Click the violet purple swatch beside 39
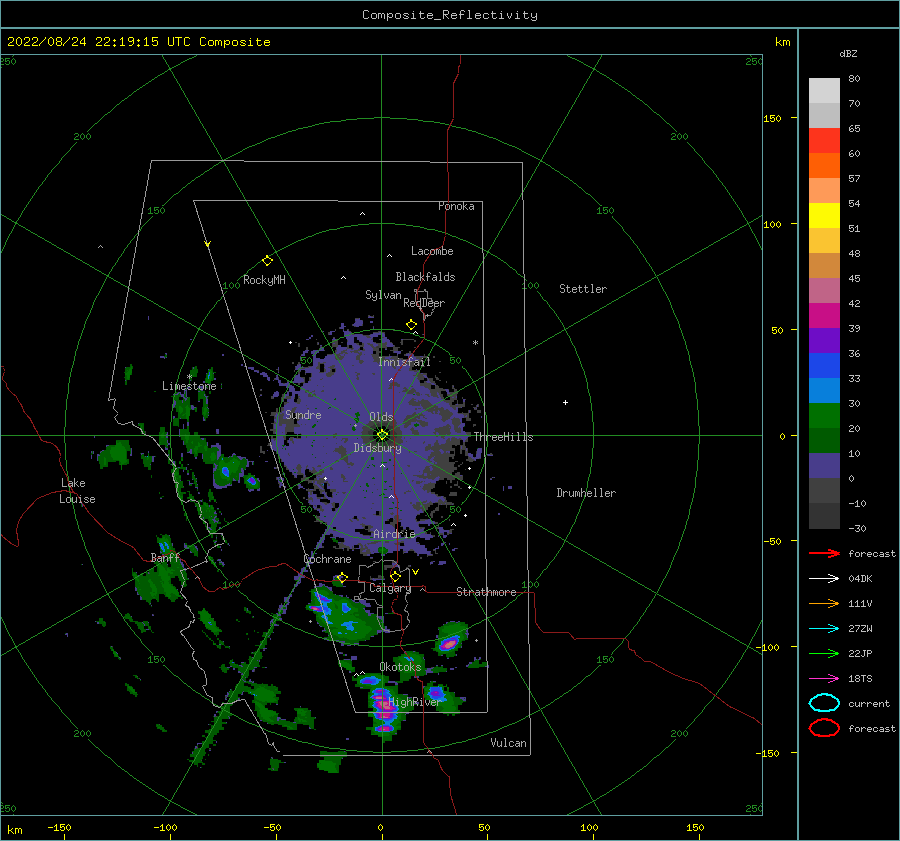Screen dimensions: 900x841 (x=824, y=340)
